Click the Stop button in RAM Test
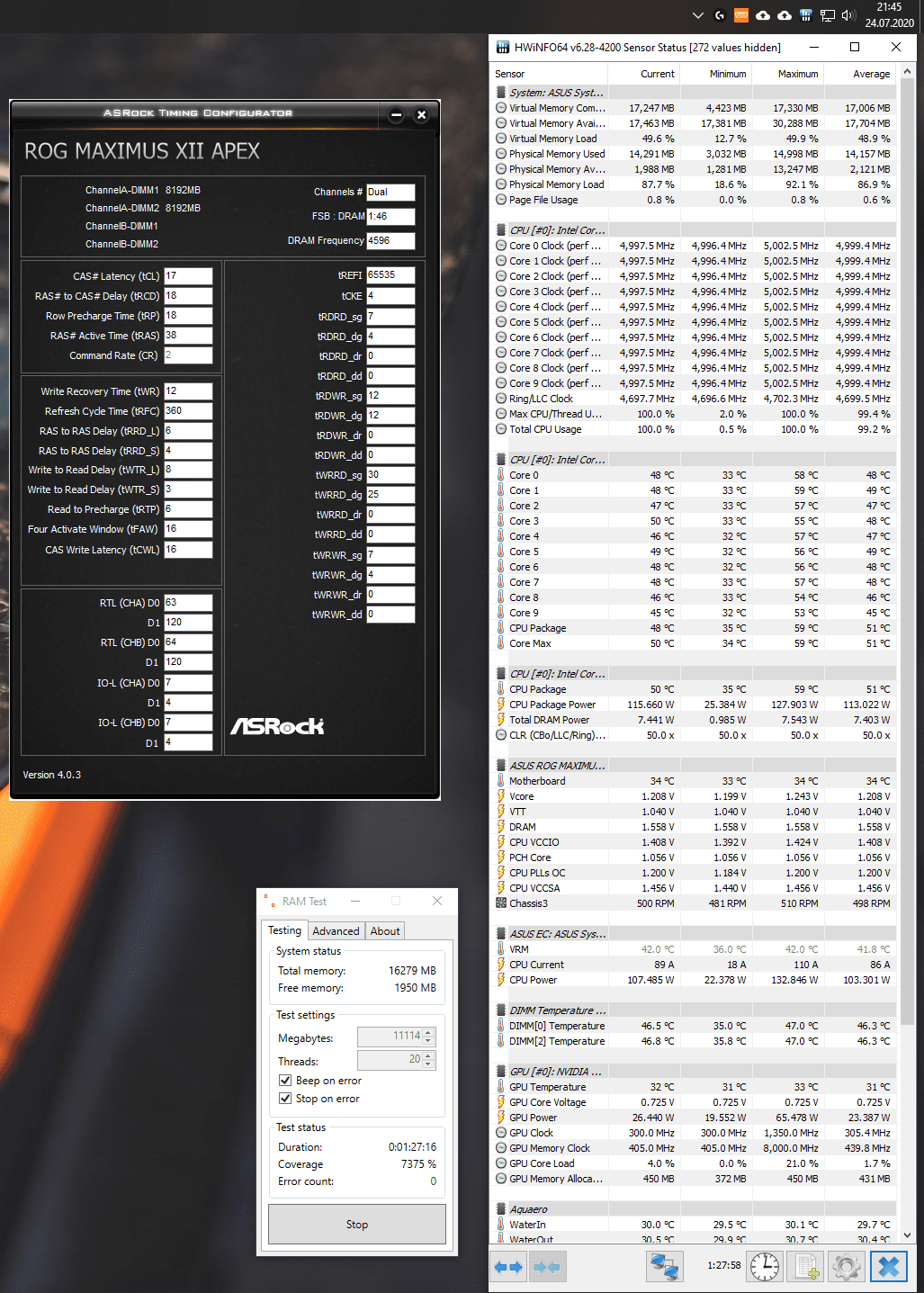 [357, 1225]
